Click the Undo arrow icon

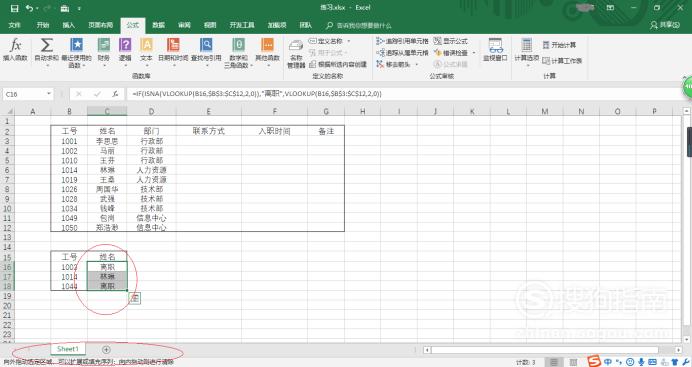tap(29, 8)
